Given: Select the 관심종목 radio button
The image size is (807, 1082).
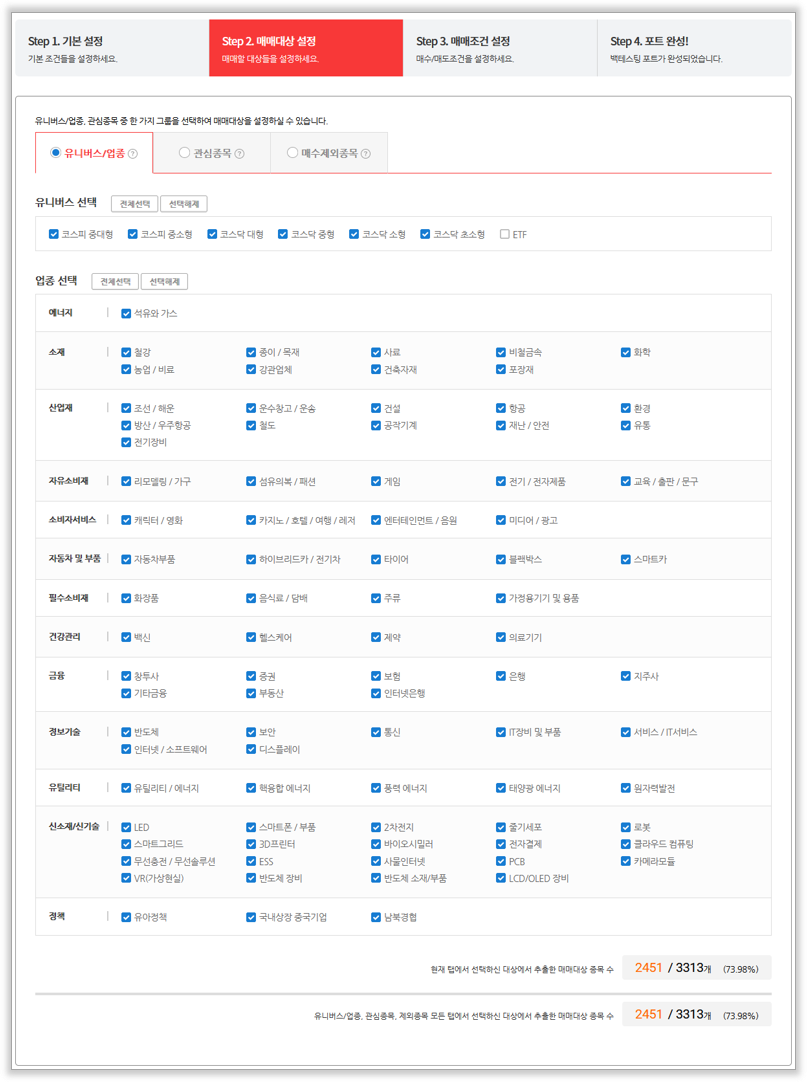Looking at the screenshot, I should click(184, 153).
